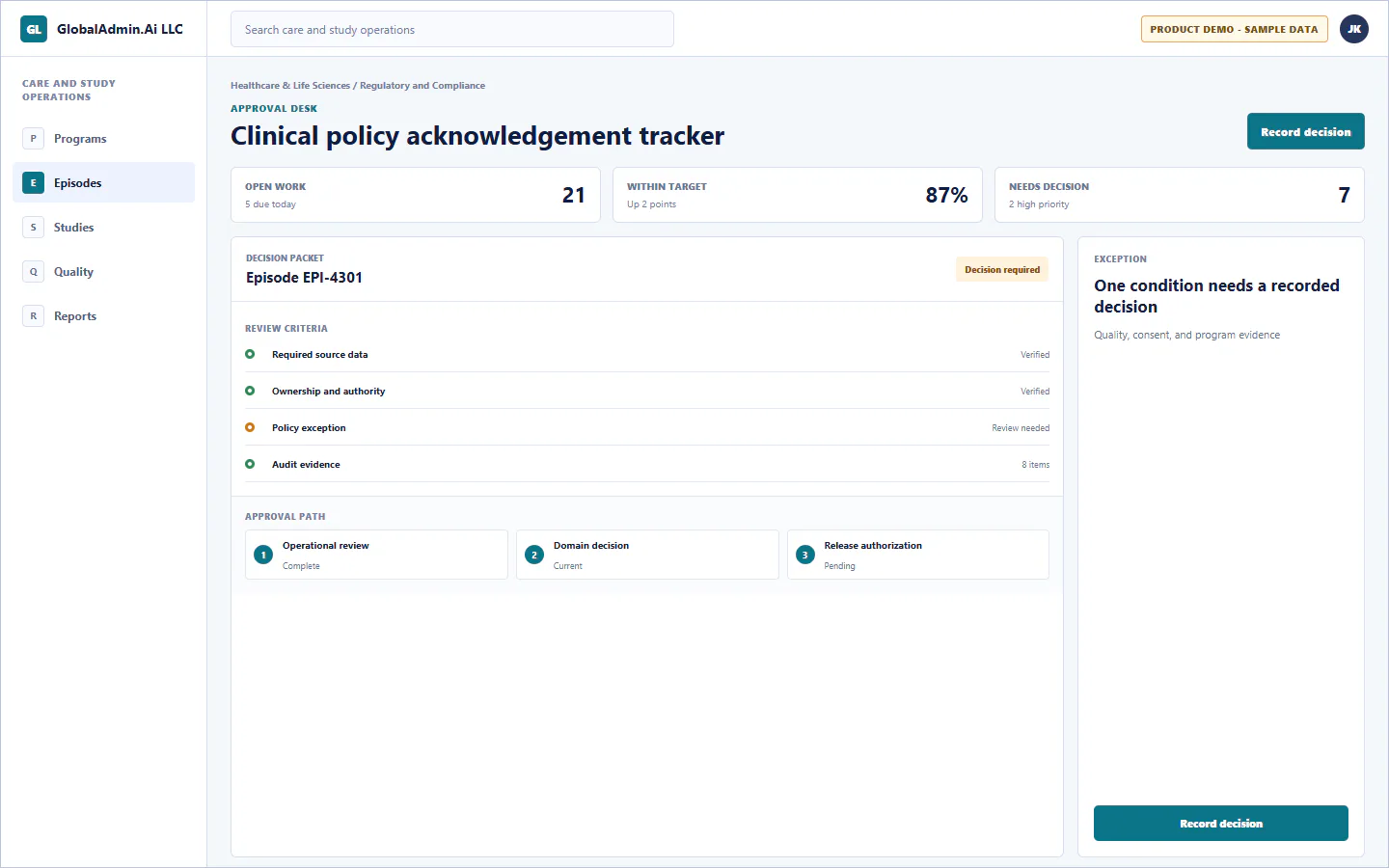Open the JK user avatar

click(1354, 29)
